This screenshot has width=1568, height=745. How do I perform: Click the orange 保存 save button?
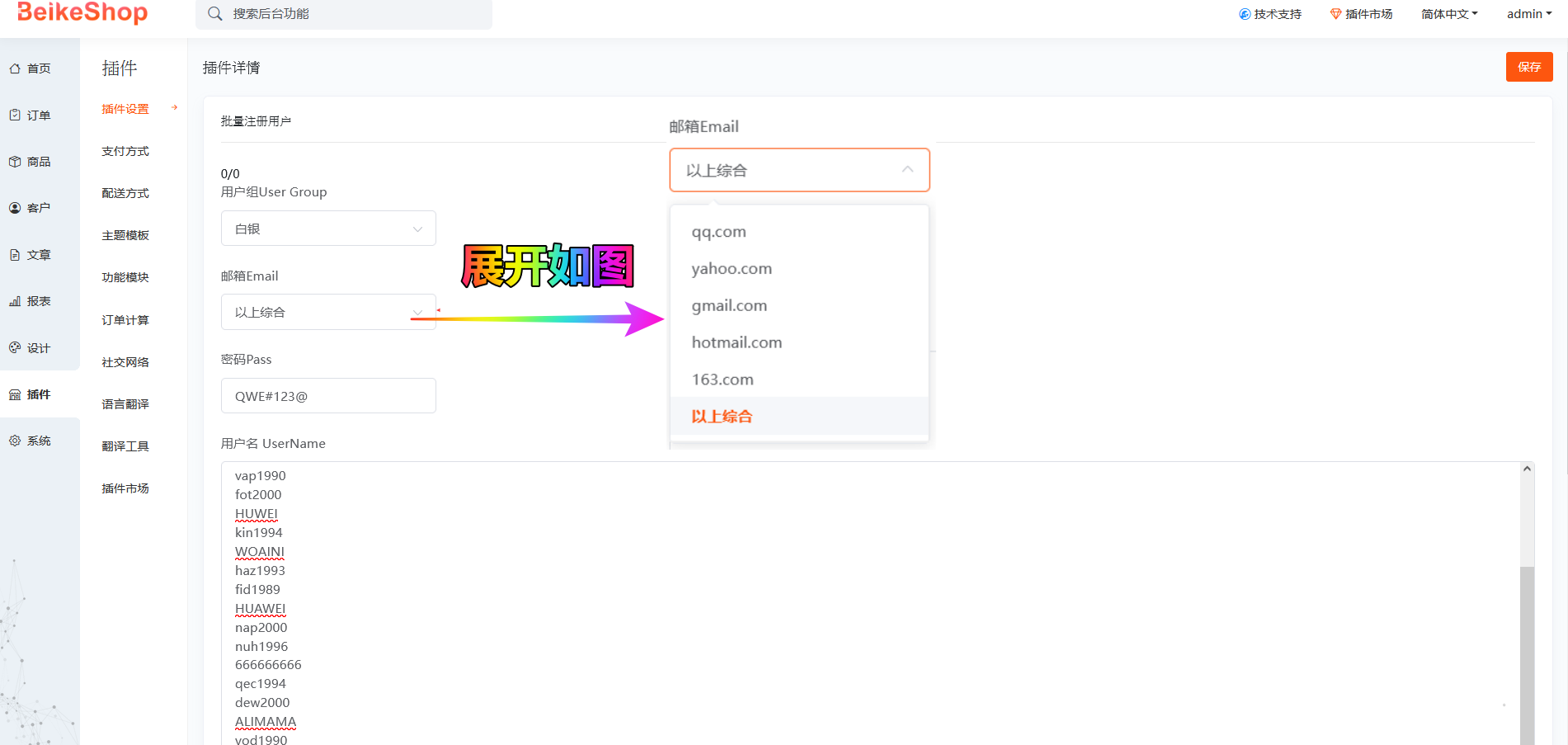(x=1528, y=67)
